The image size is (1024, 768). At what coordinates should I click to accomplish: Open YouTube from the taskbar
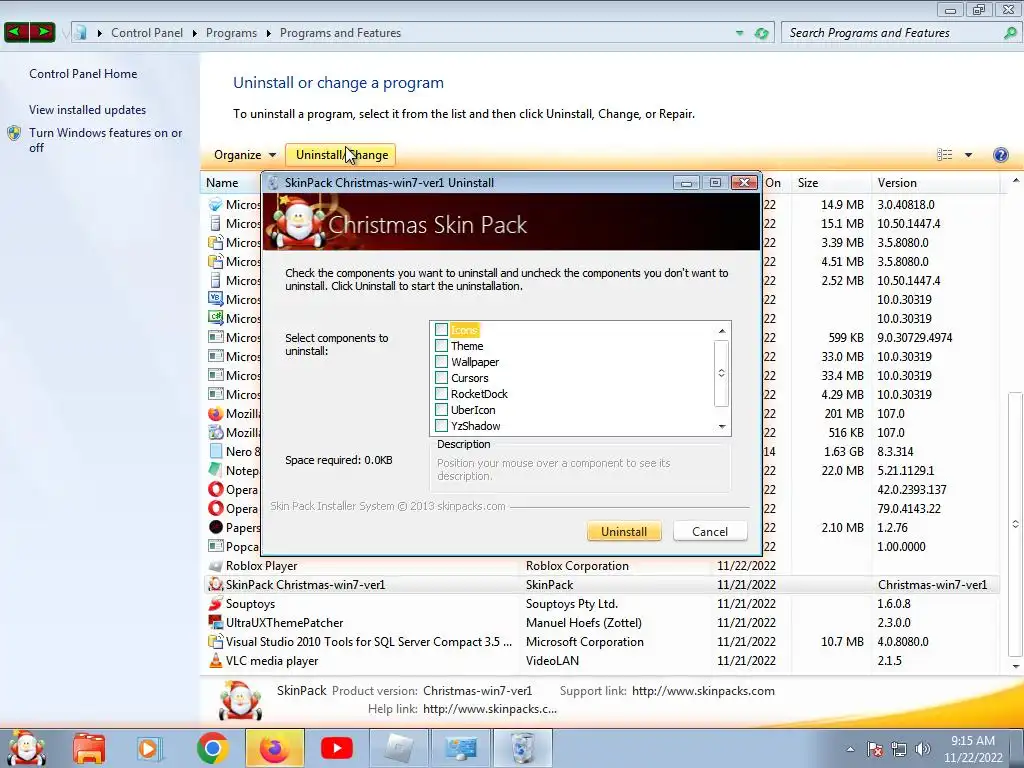coord(337,748)
